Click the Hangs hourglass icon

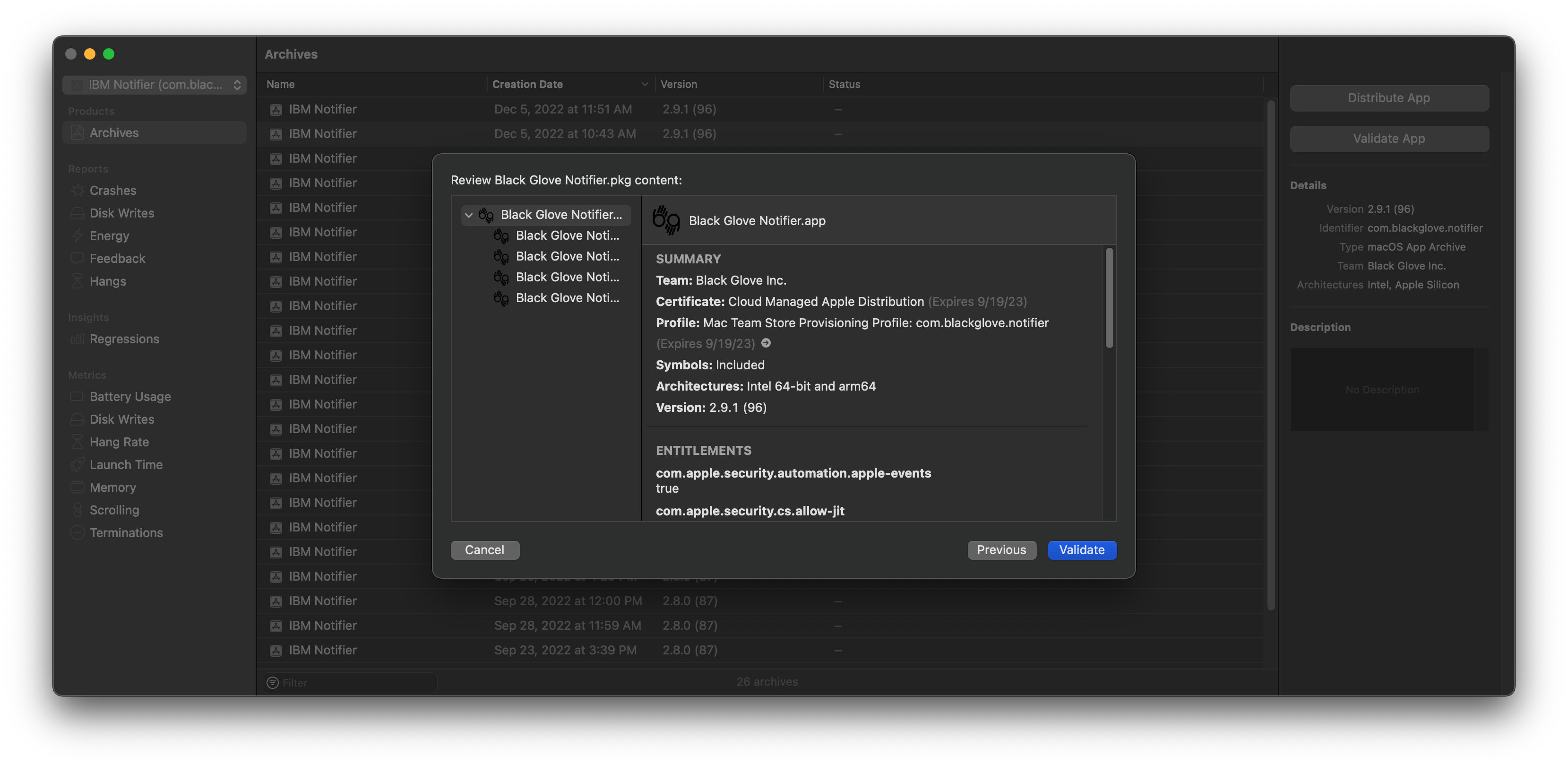pos(78,281)
